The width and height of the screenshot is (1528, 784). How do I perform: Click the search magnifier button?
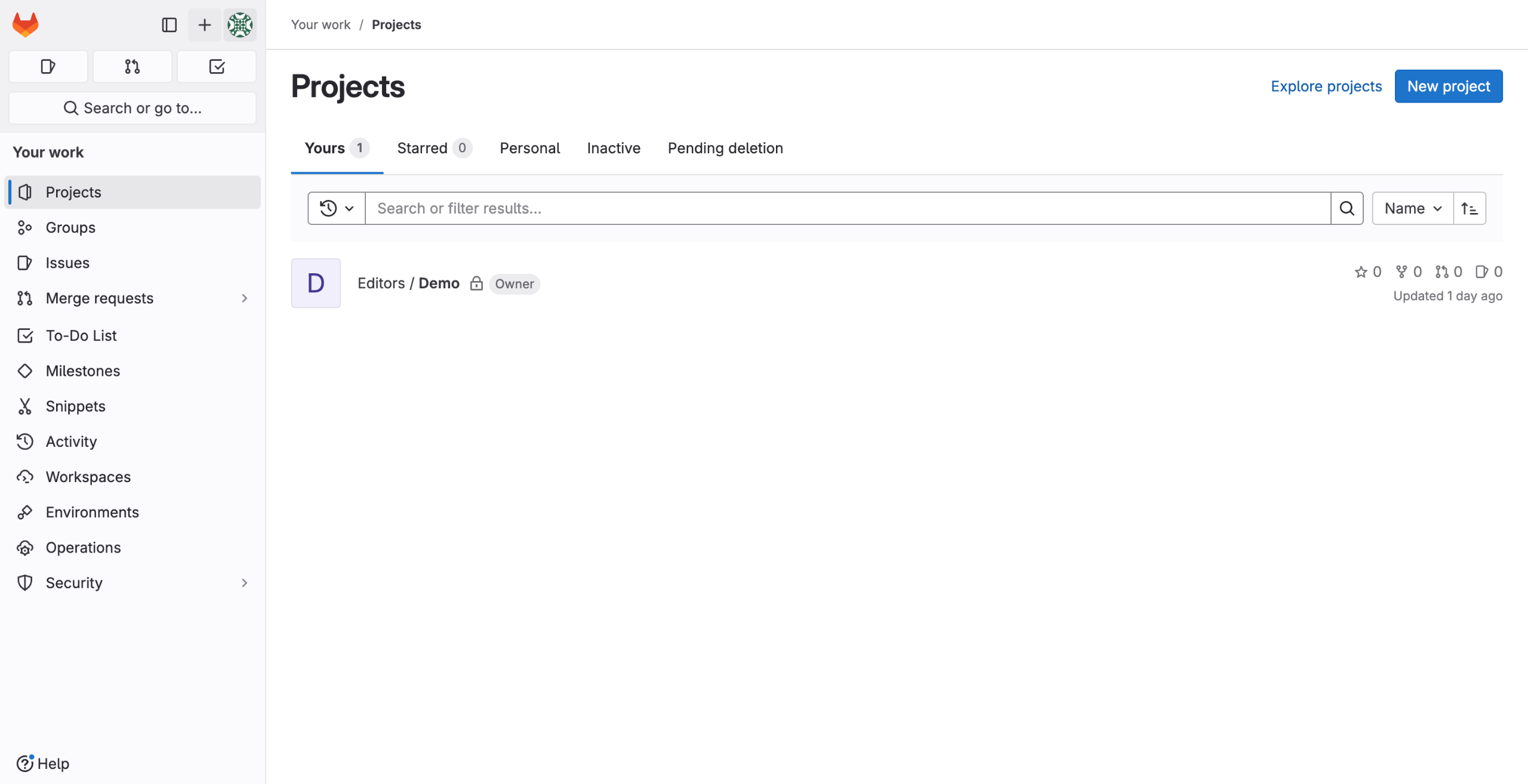(1347, 208)
